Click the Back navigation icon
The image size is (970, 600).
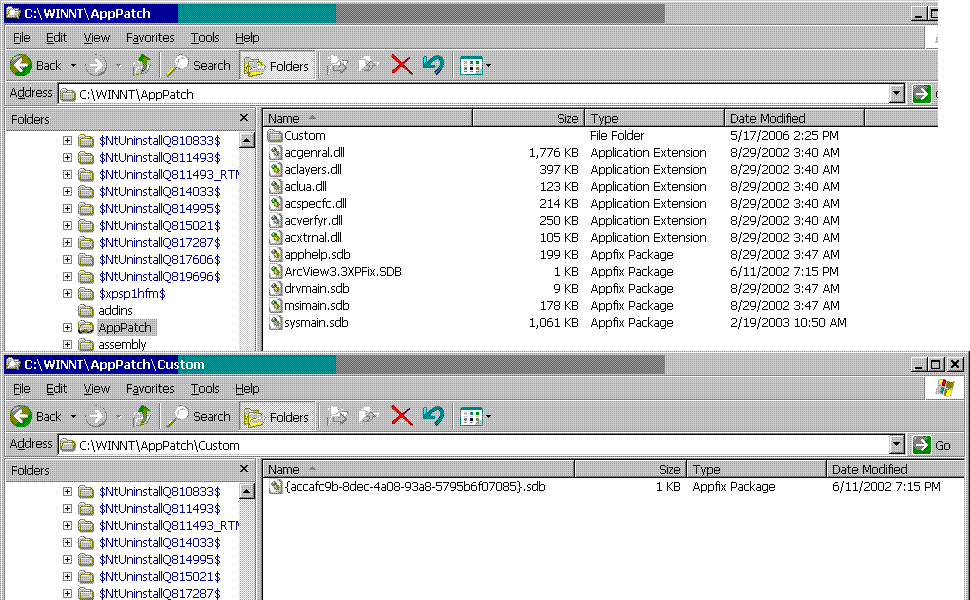click(x=22, y=64)
